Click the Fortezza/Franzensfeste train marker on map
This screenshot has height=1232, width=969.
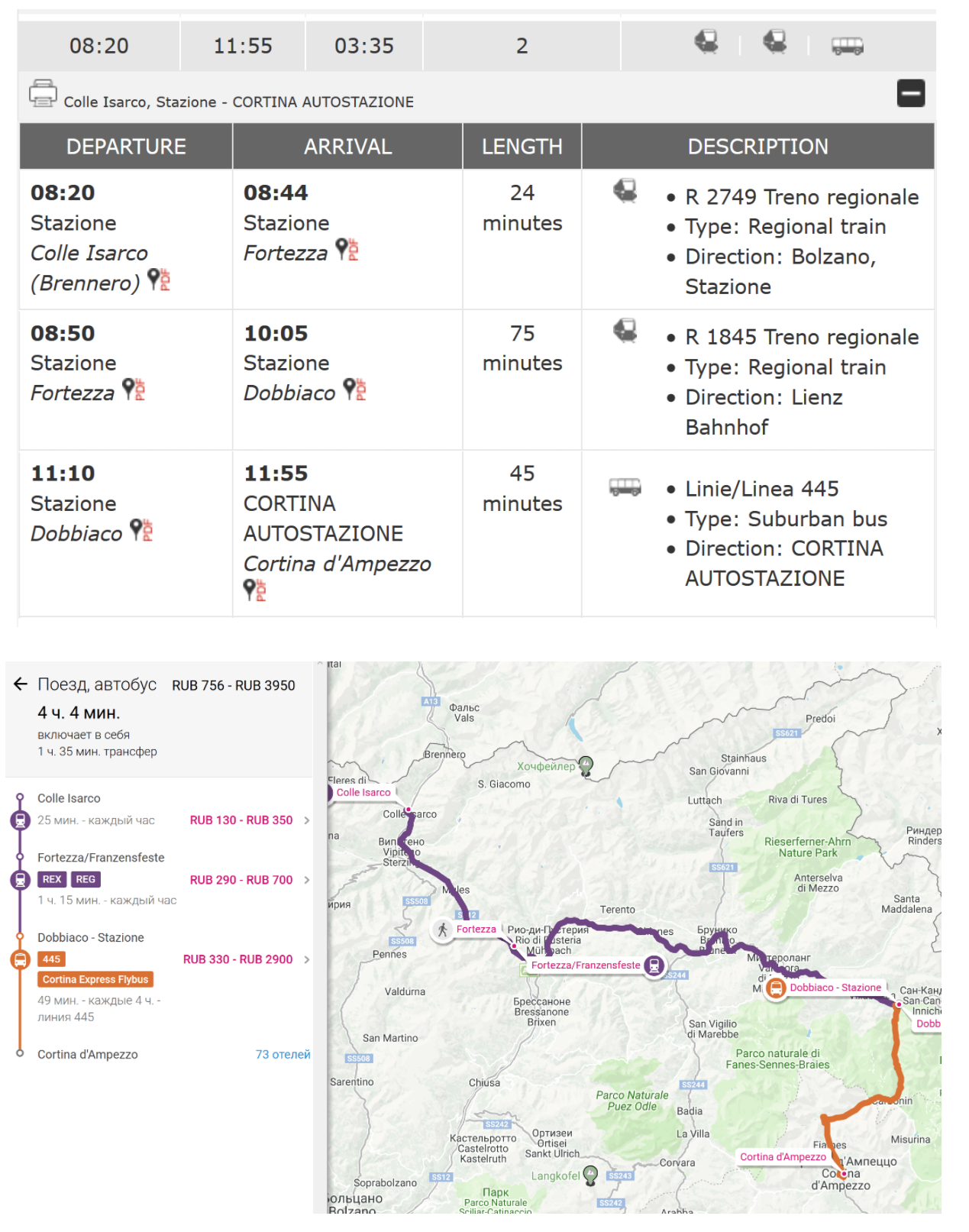pyautogui.click(x=654, y=965)
